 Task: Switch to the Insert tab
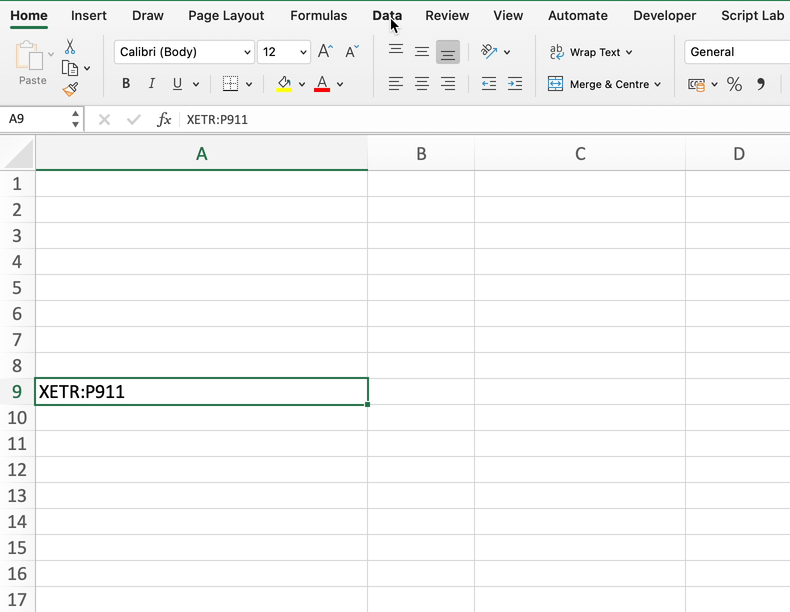pos(89,16)
